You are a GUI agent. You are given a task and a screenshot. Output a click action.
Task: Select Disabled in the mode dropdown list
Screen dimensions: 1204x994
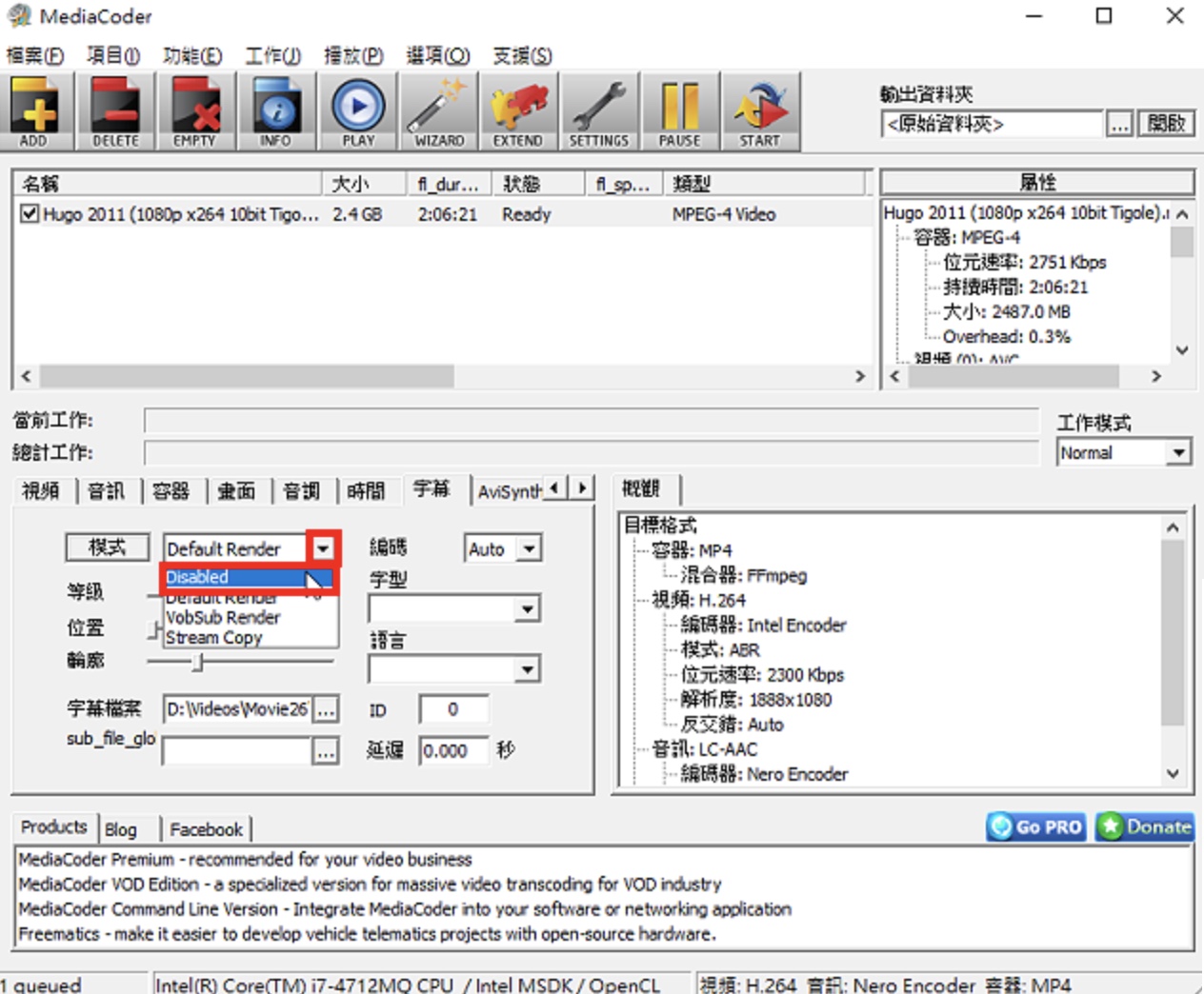(248, 577)
